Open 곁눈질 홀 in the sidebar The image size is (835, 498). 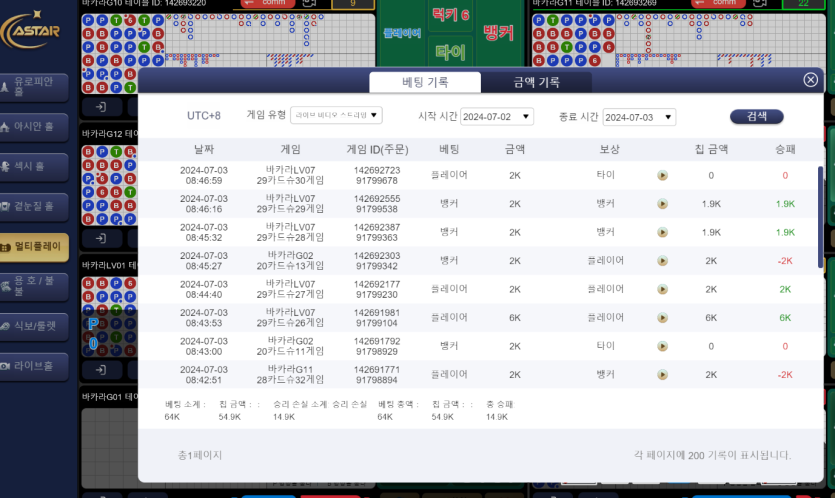(x=34, y=207)
